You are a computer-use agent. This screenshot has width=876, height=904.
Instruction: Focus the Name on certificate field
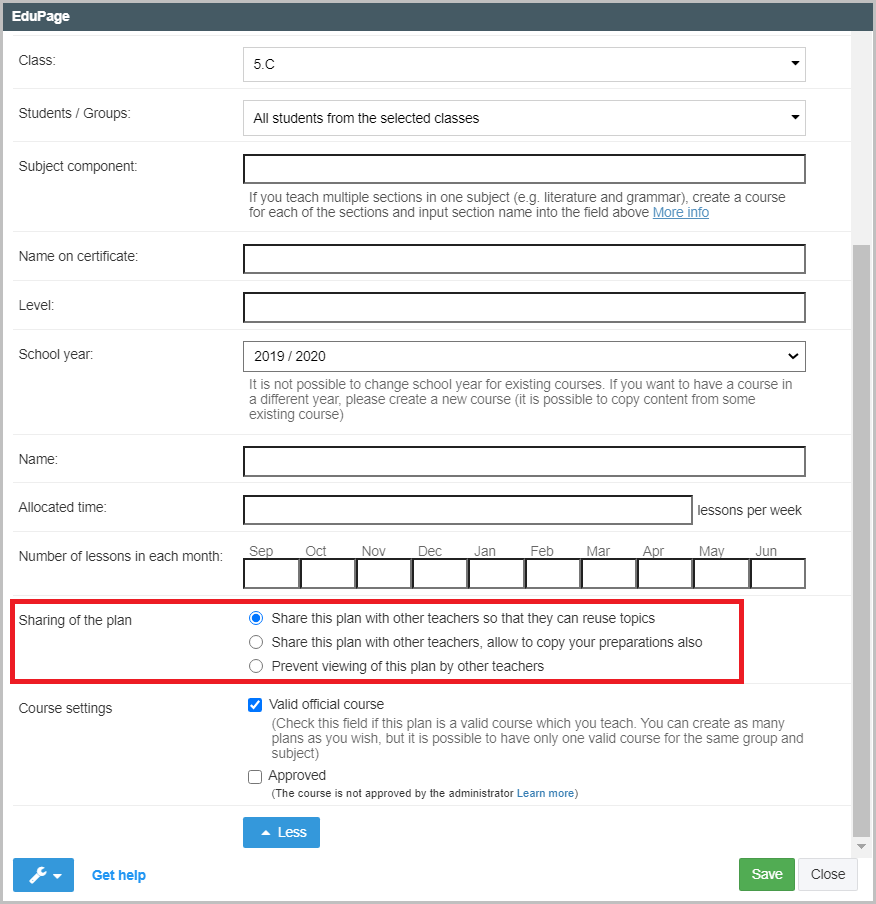point(524,259)
